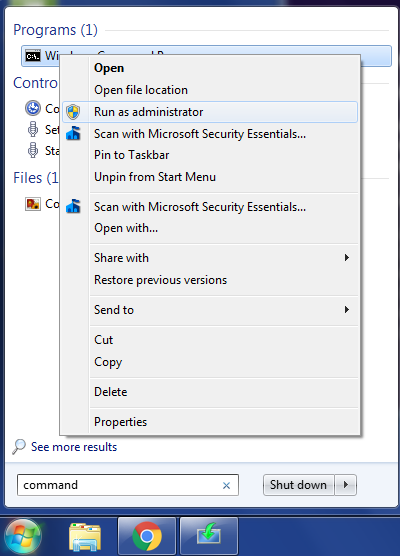Click the Shut down button

pos(299,485)
